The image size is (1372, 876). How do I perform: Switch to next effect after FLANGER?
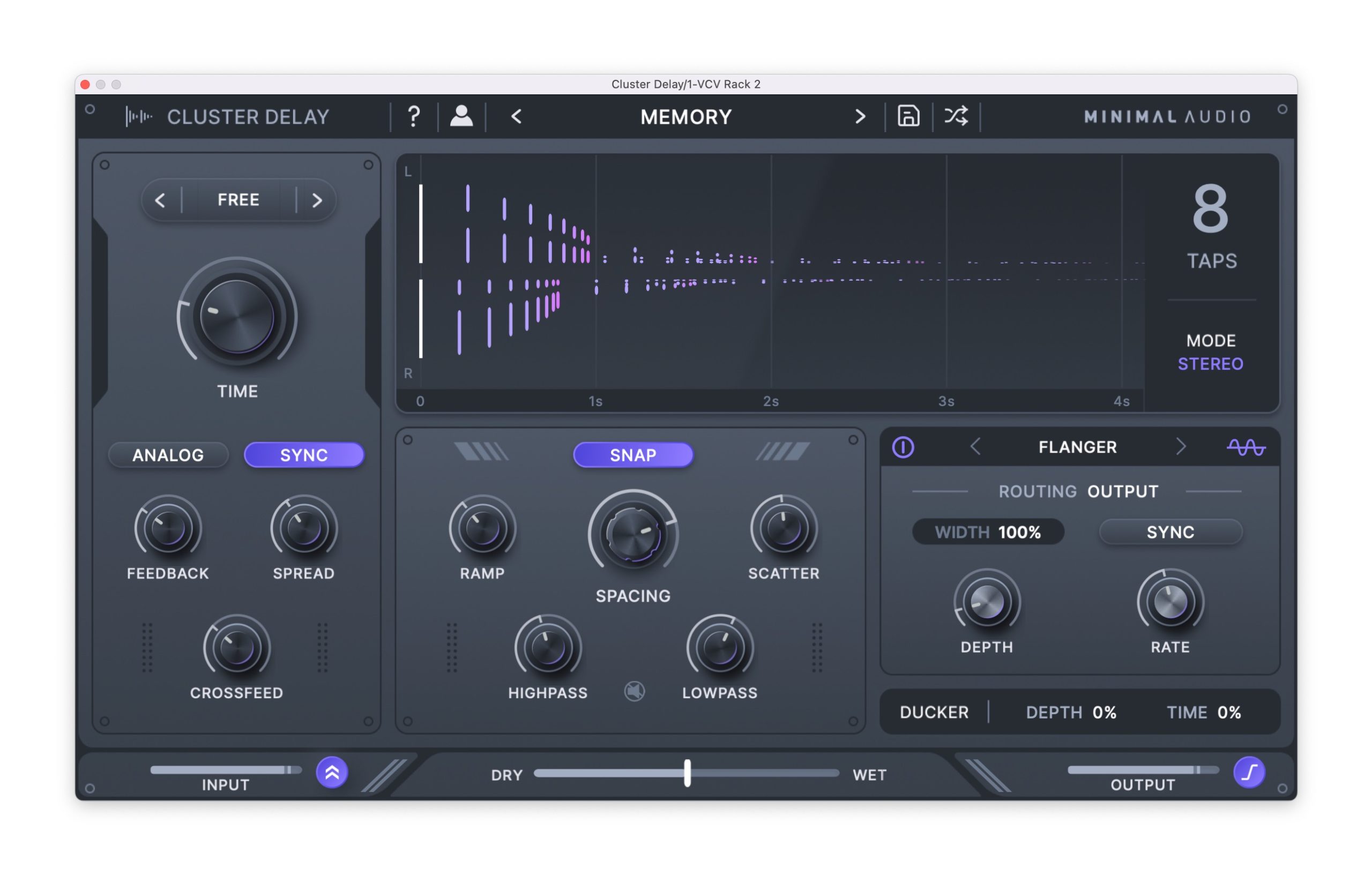pos(1181,447)
